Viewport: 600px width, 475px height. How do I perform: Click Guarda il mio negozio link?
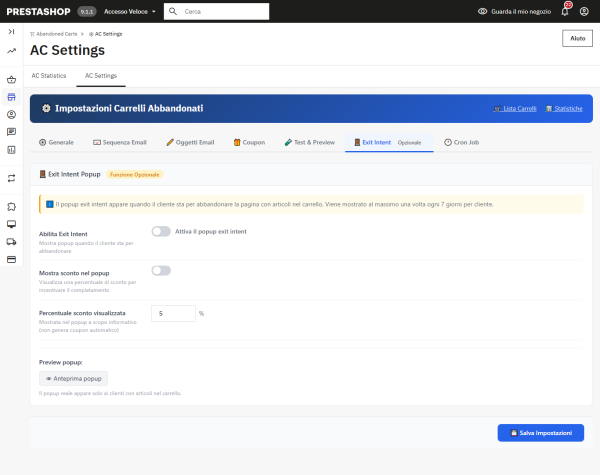click(521, 11)
